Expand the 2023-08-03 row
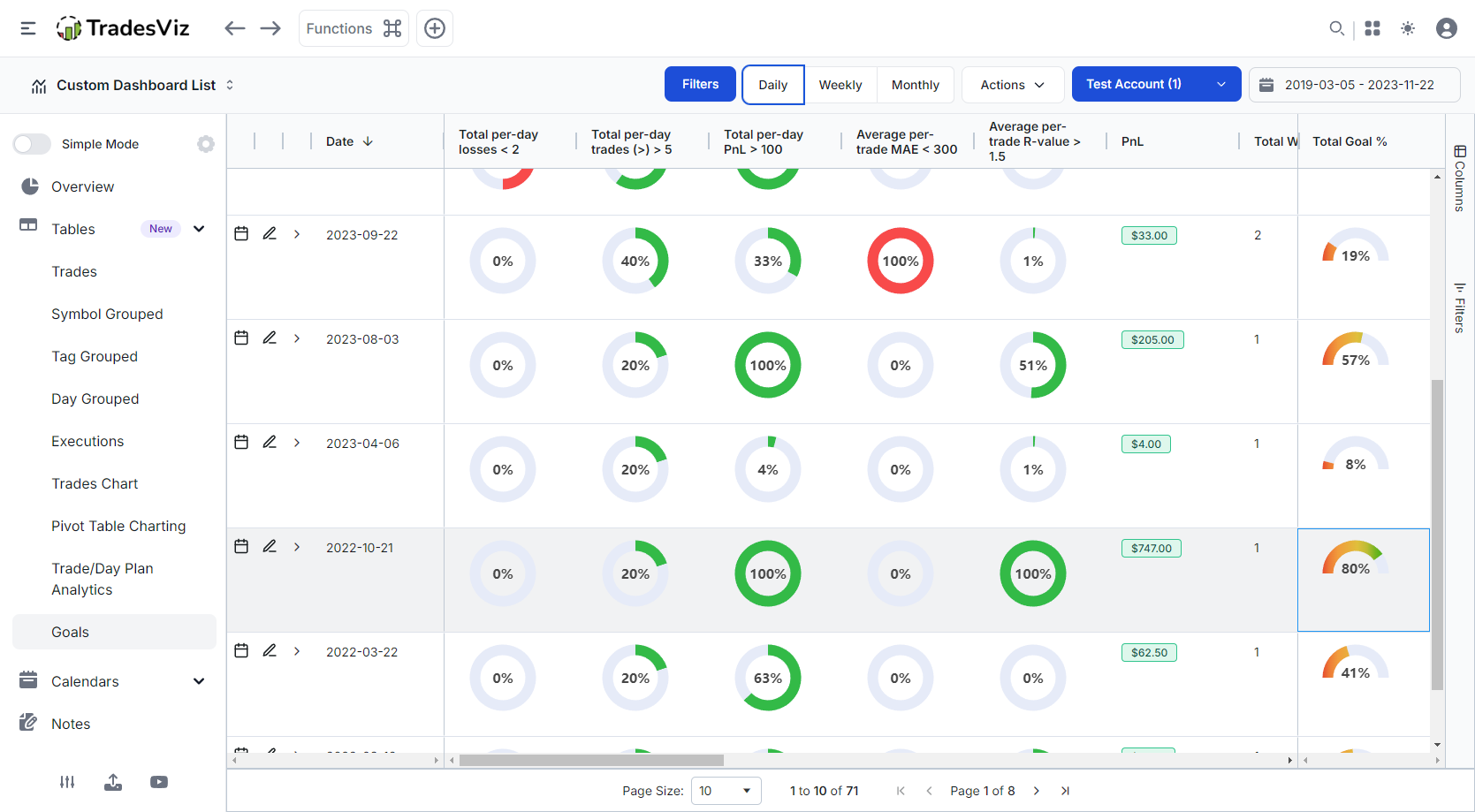The height and width of the screenshot is (812, 1475). [297, 338]
